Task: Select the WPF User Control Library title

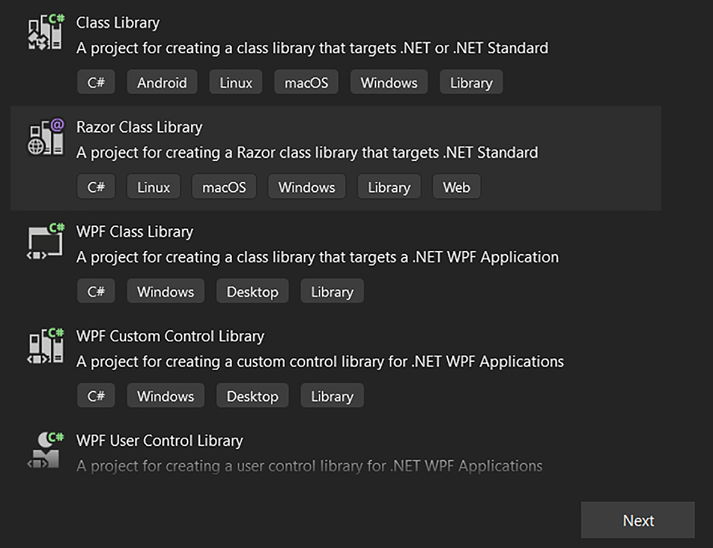Action: coord(160,441)
